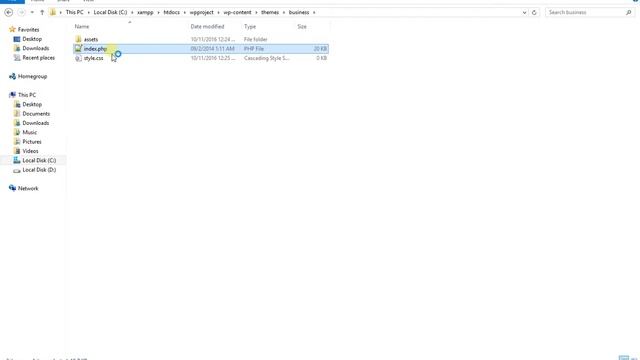Click the Back navigation arrow
This screenshot has width=640, height=360.
click(9, 13)
